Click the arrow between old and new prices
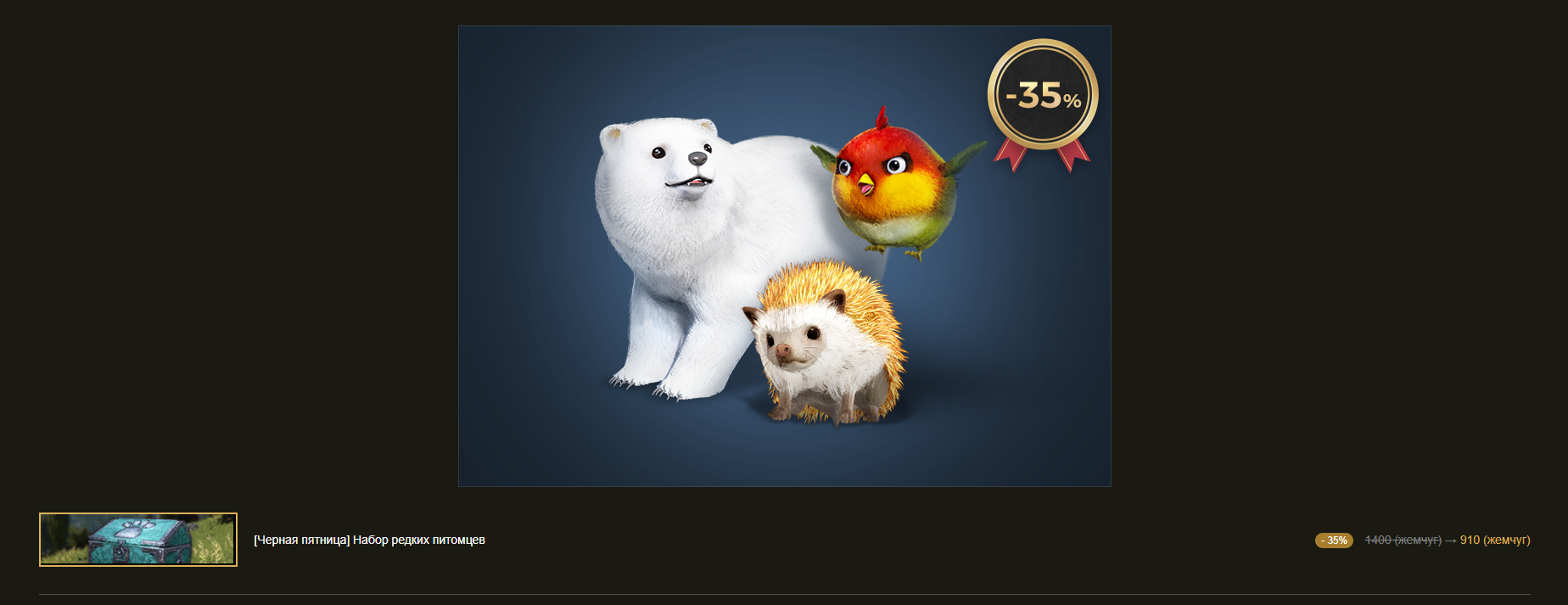1568x605 pixels. tap(1450, 541)
